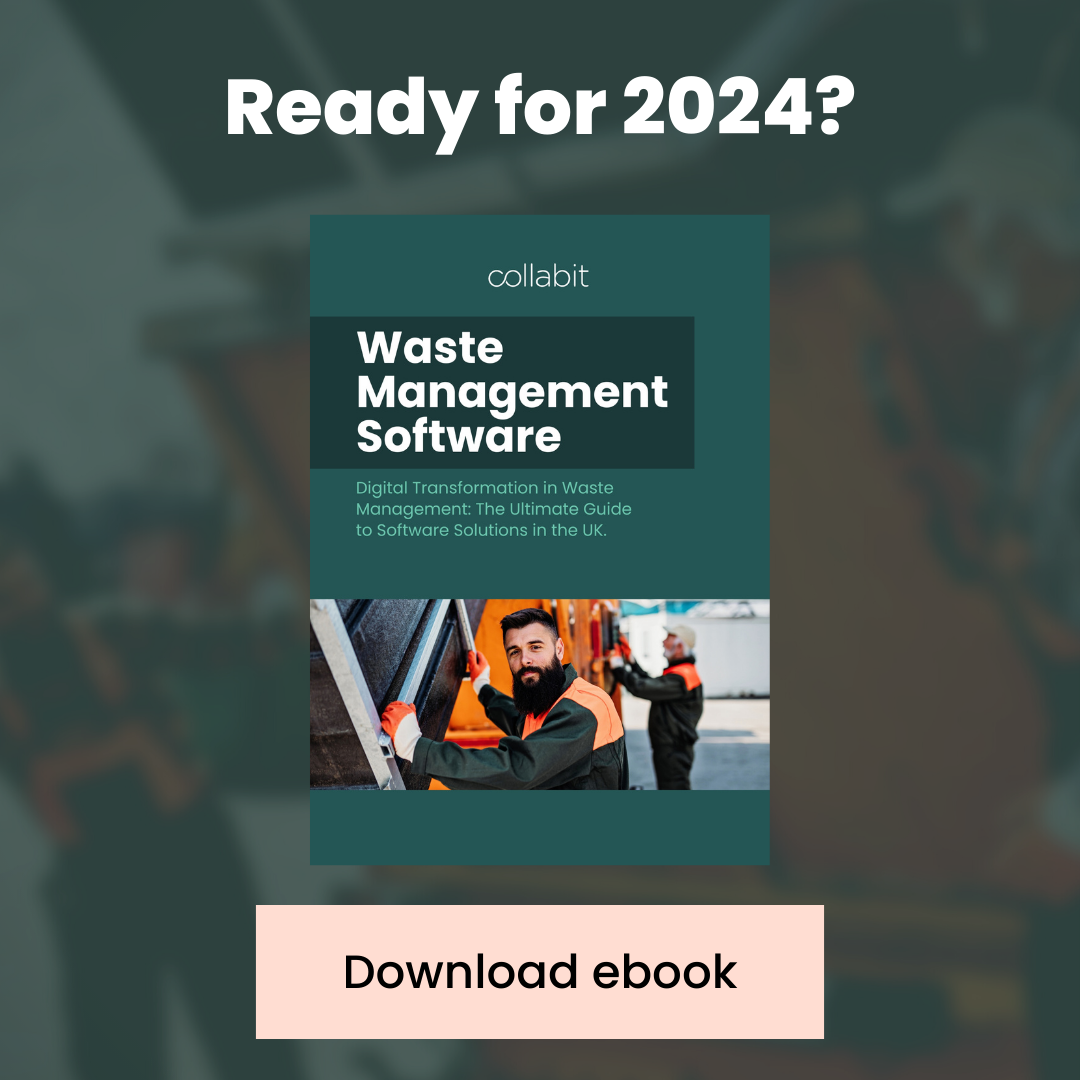This screenshot has width=1080, height=1080.
Task: Click the blank green strip below the photo
Action: pos(540,827)
